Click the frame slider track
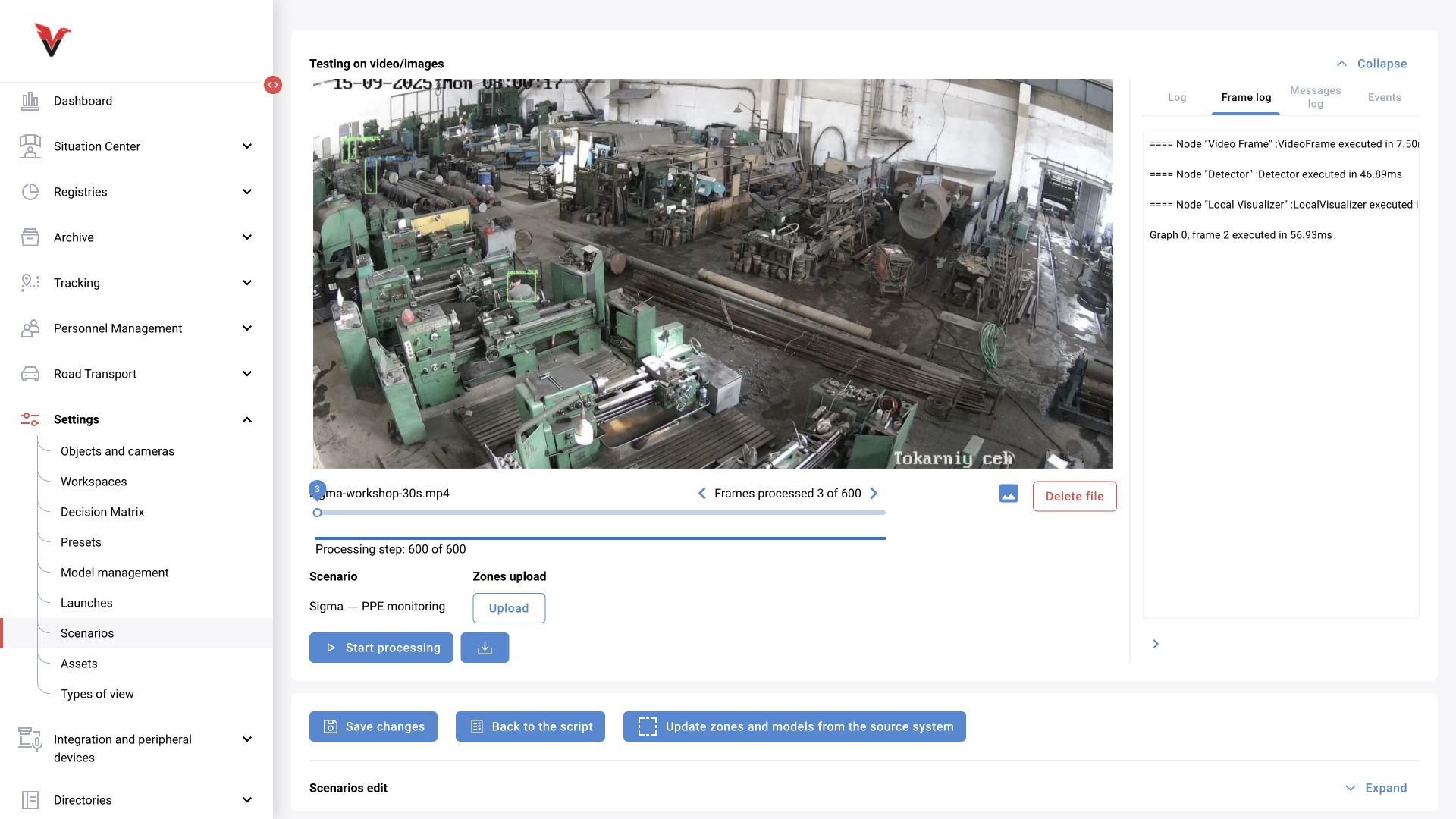Screen dimensions: 1456x819 601,513
